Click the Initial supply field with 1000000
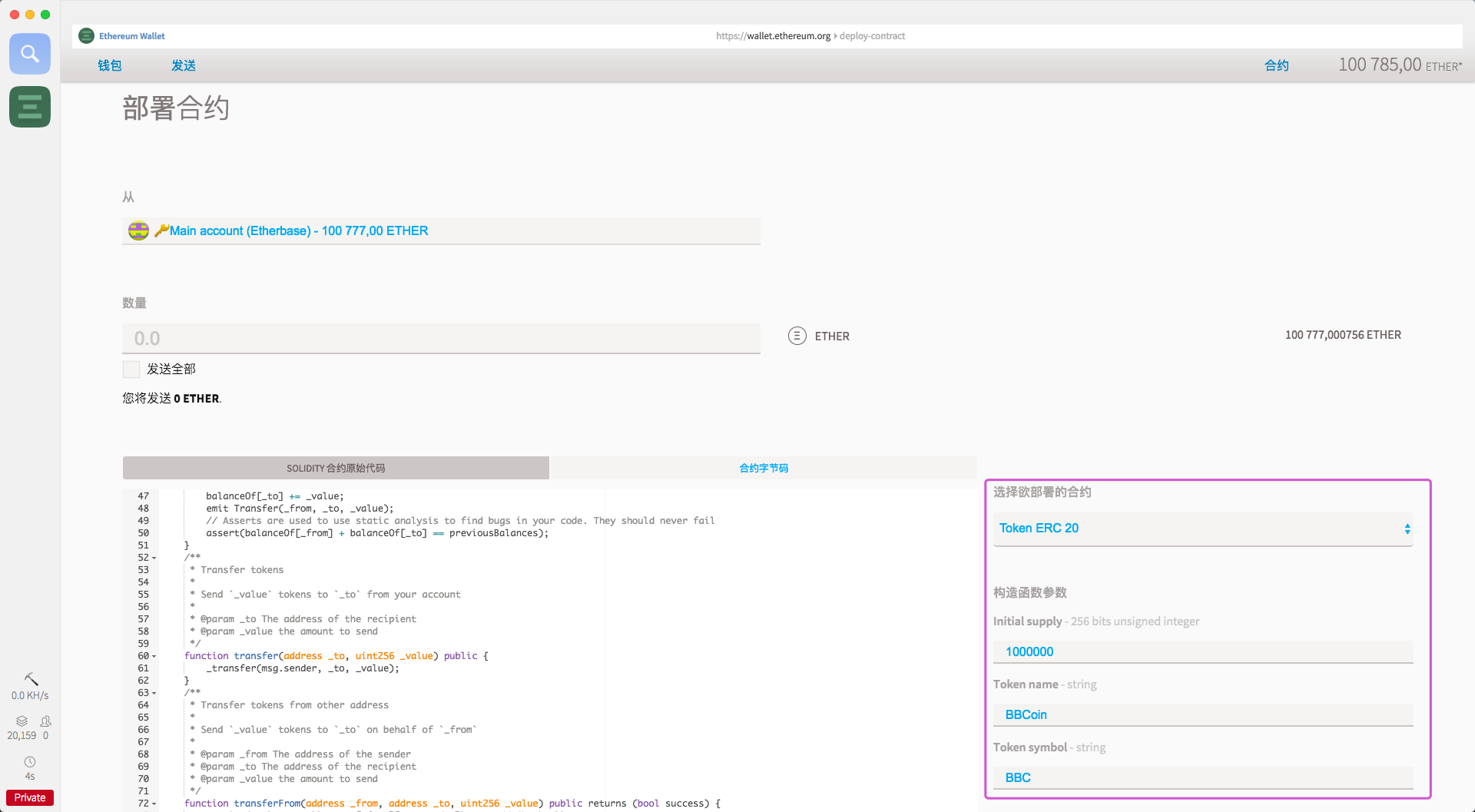 tap(1203, 651)
